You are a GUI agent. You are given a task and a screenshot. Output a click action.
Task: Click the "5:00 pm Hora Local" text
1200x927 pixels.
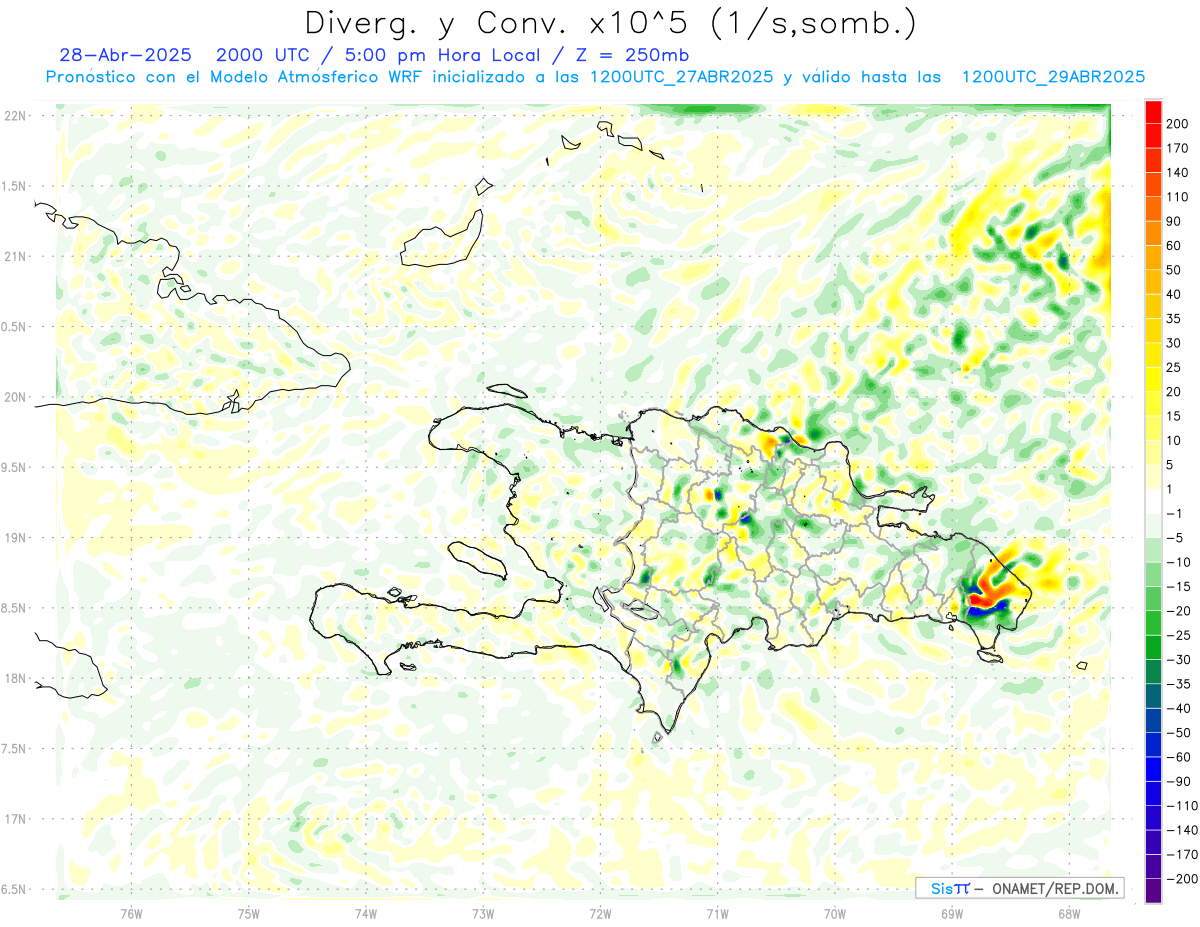point(441,55)
